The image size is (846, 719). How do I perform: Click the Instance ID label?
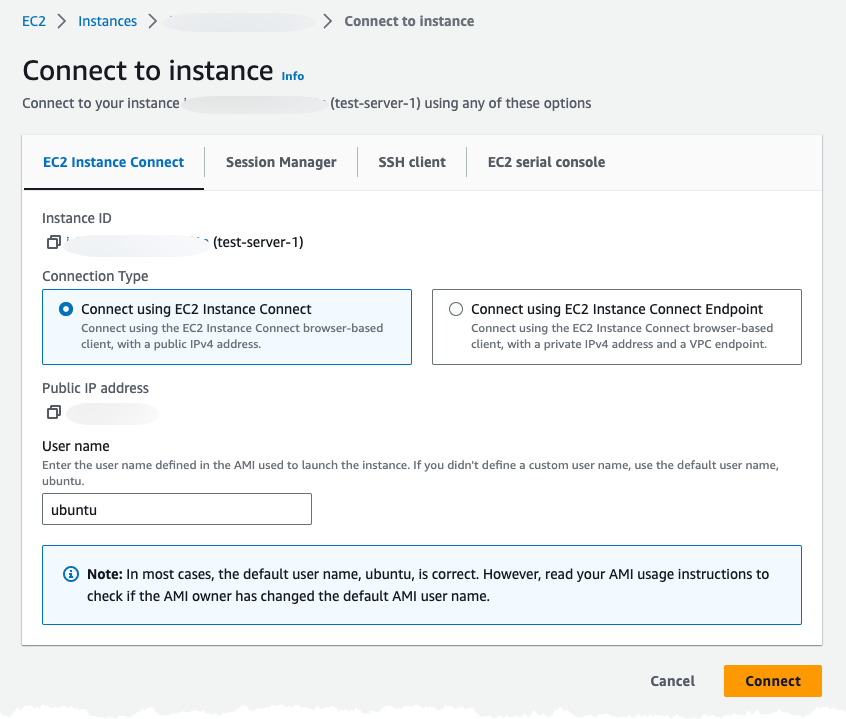point(77,218)
